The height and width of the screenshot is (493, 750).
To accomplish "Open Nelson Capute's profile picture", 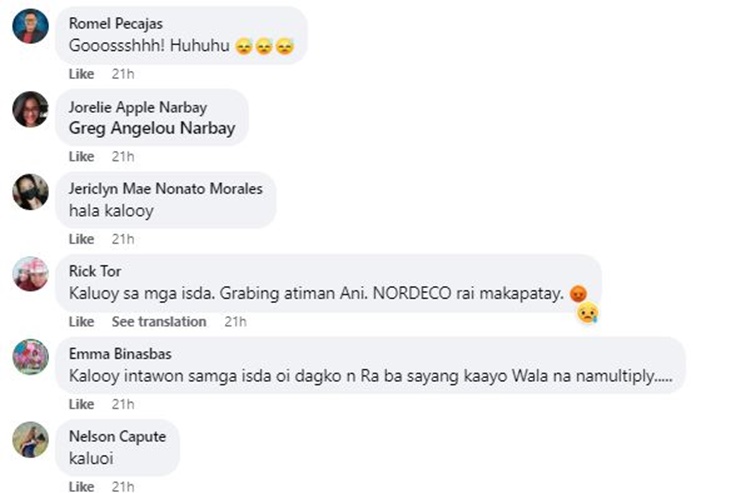I will tap(30, 439).
